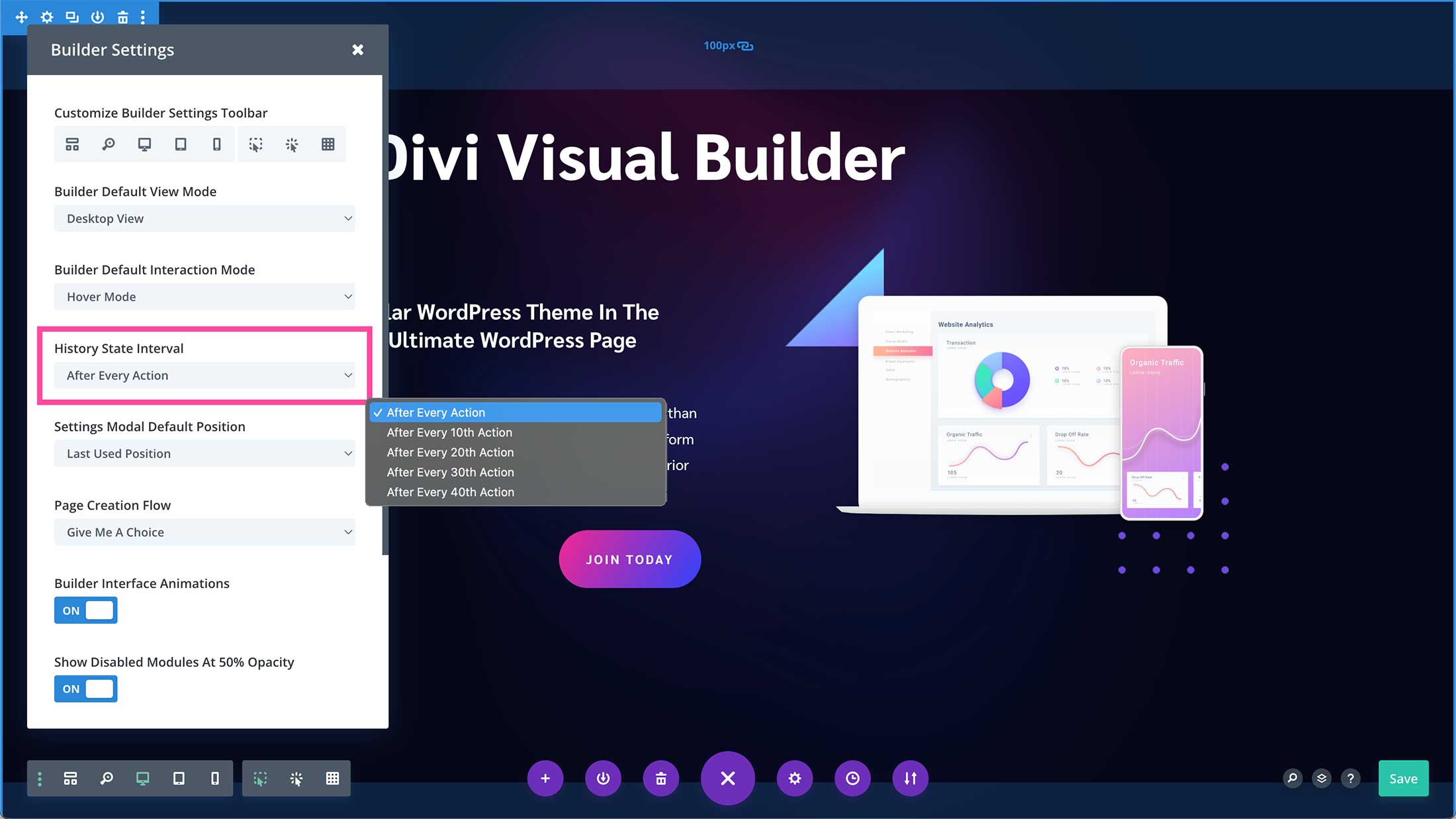Image resolution: width=1456 pixels, height=819 pixels.
Task: Open Builder Default View Mode dropdown
Action: click(x=205, y=218)
